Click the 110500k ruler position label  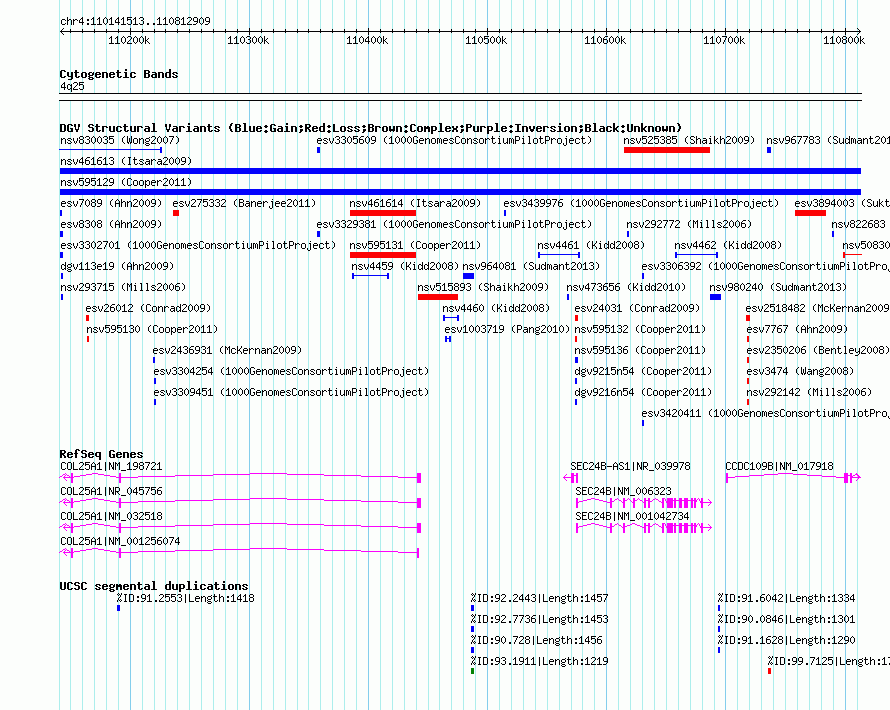pyautogui.click(x=486, y=40)
